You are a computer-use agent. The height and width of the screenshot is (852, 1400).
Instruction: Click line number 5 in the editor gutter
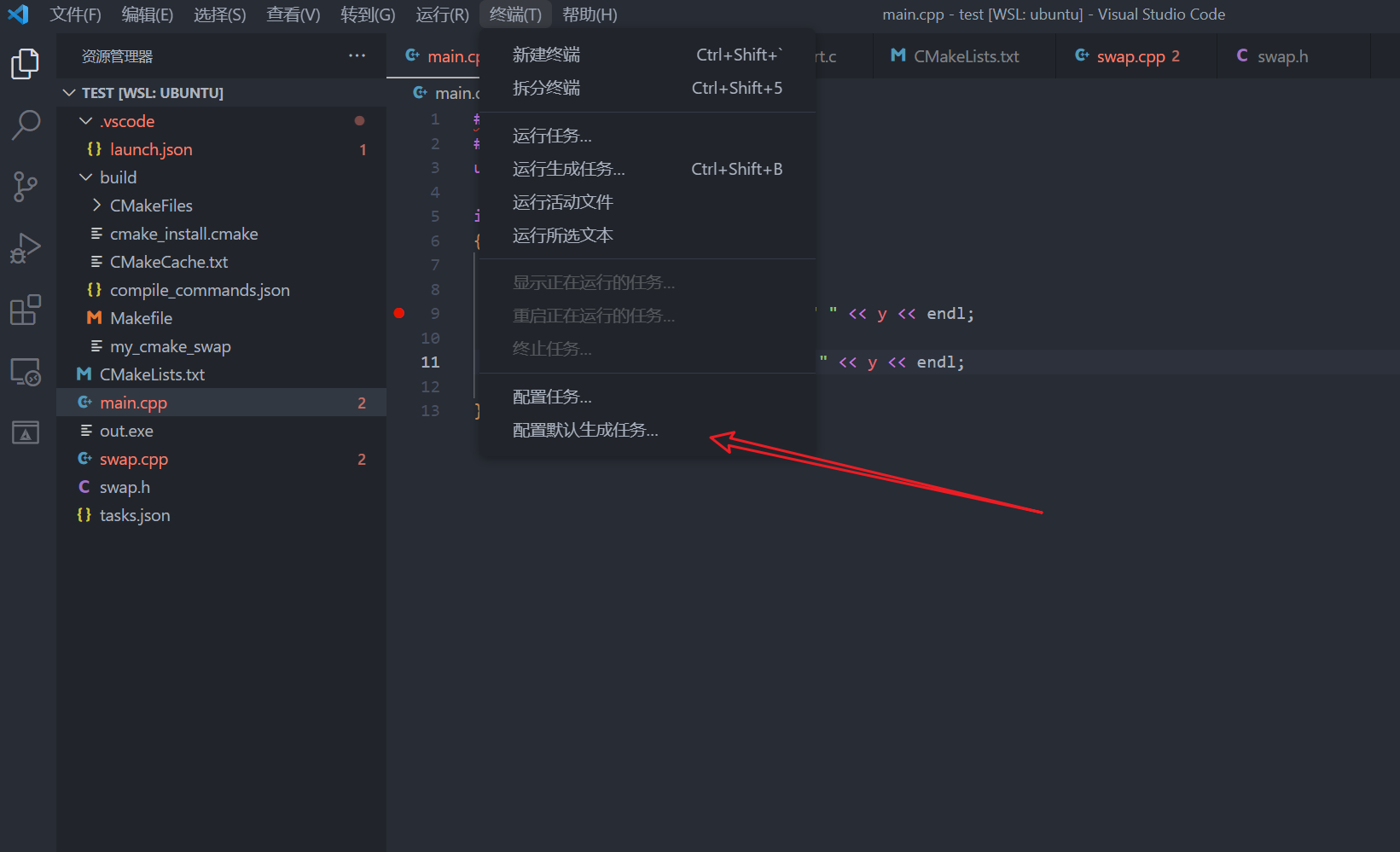434,216
